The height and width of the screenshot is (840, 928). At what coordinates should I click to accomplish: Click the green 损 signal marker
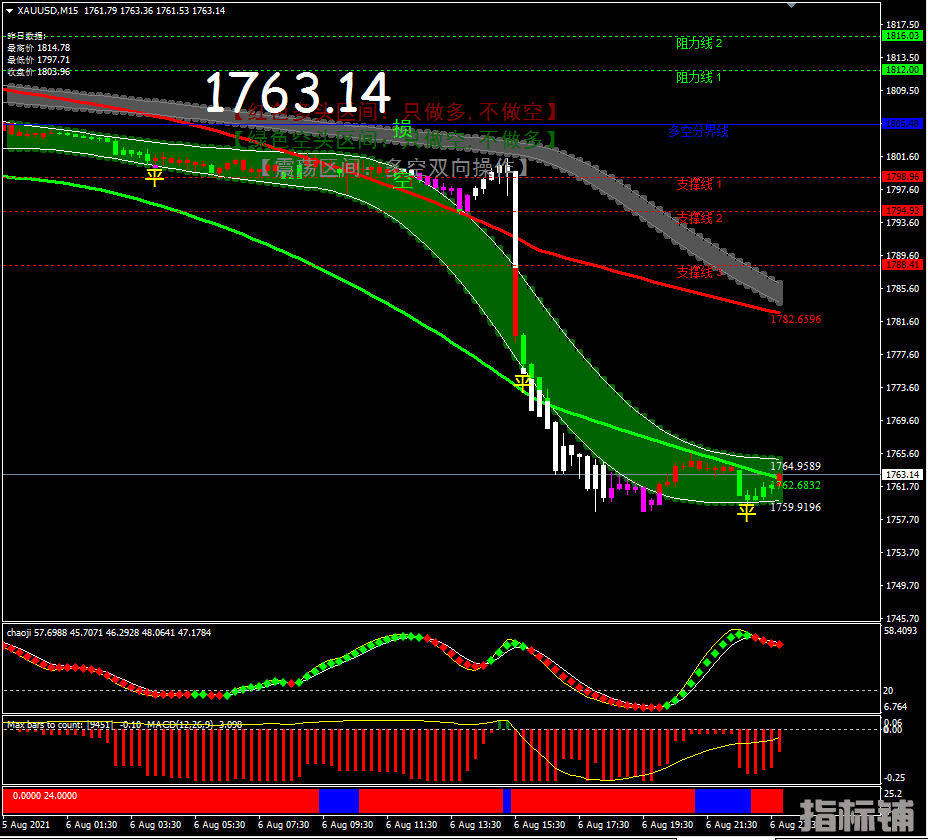click(403, 130)
